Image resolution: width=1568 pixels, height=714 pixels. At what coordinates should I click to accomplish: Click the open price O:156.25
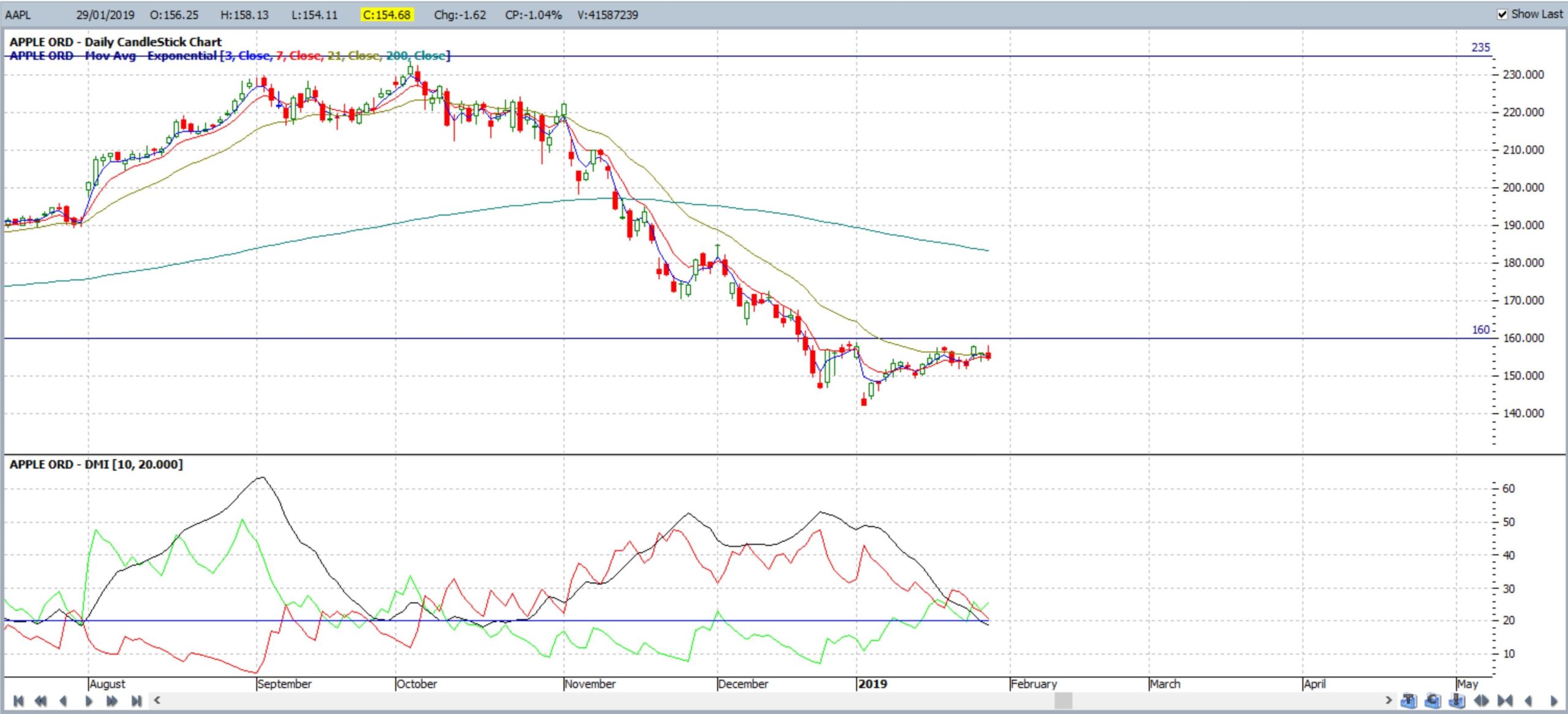(174, 15)
